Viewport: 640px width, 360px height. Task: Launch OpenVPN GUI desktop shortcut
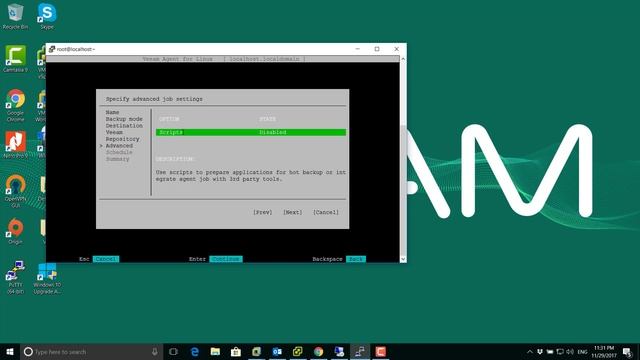[15, 191]
